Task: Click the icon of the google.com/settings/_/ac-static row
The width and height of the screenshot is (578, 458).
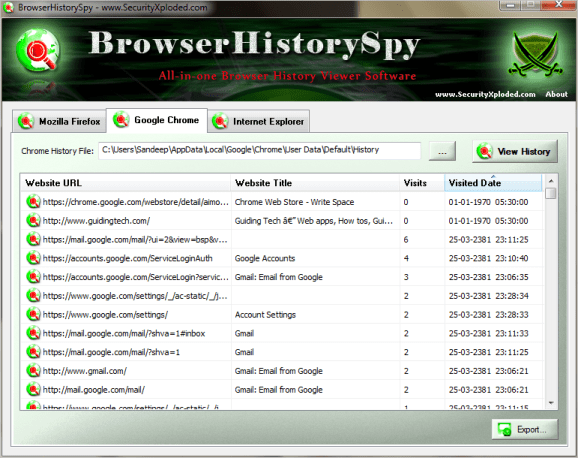Action: coord(33,295)
